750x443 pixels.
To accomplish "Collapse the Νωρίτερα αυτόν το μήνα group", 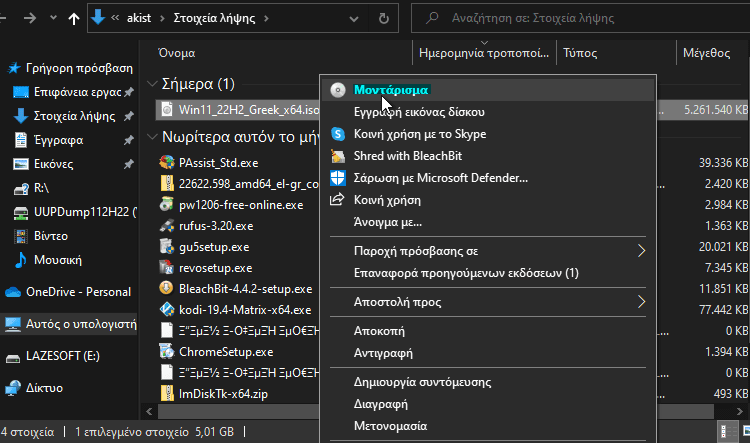I will coord(152,137).
